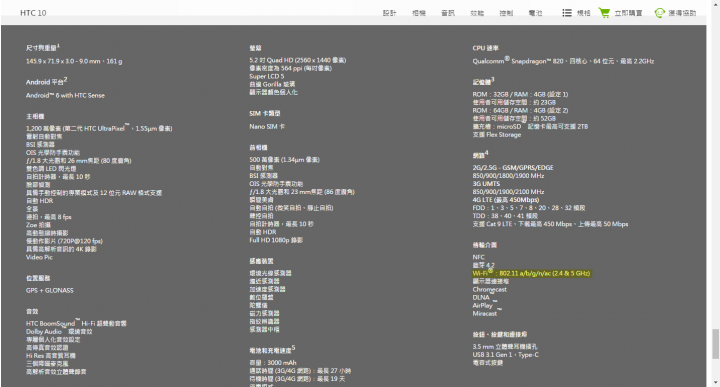This screenshot has height=387, width=720.
Task: Click the Miracast line
Action: [485, 314]
